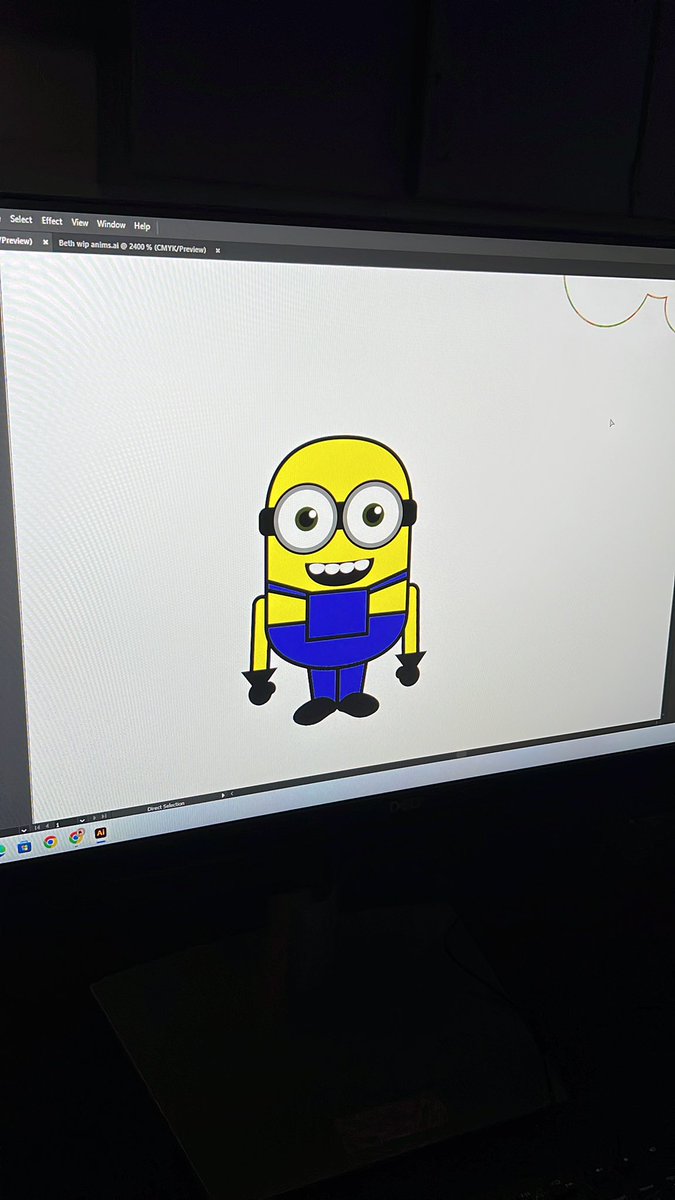
Task: Open Google Chrome from the taskbar
Action: 50,841
